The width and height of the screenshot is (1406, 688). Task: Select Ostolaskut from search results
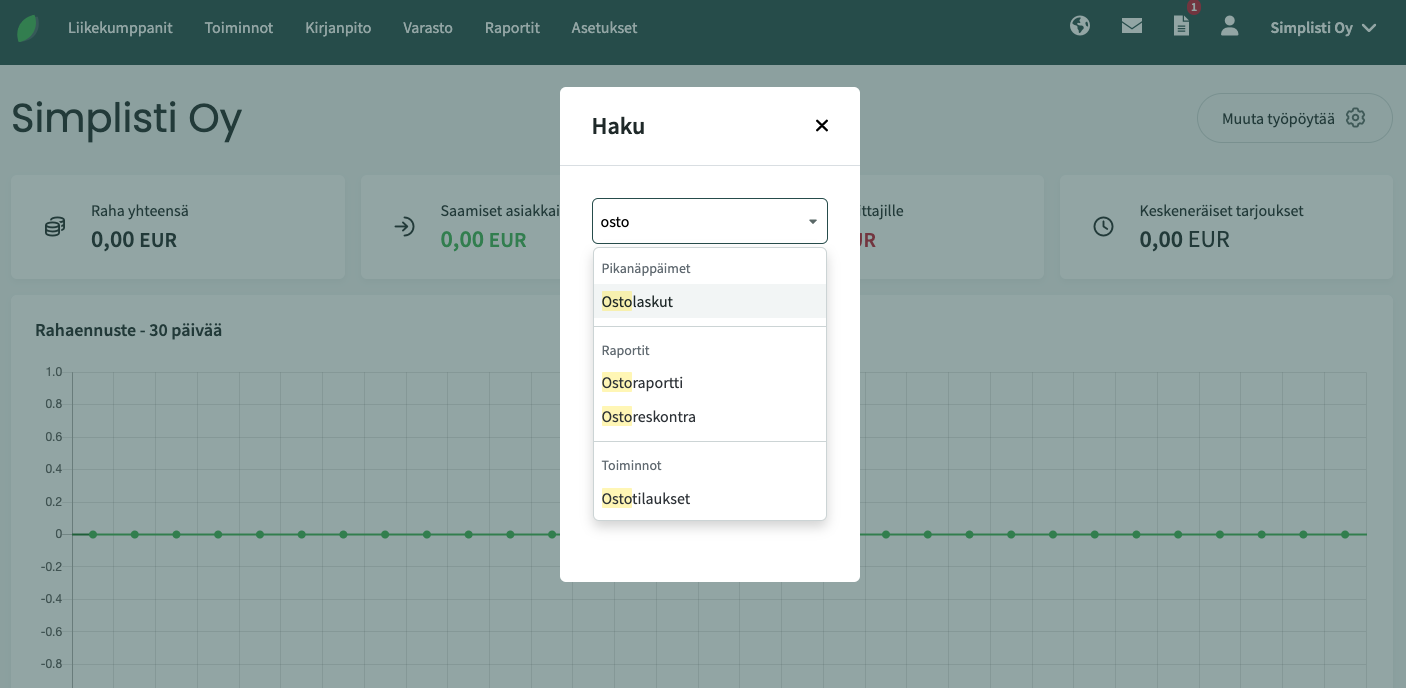click(710, 301)
